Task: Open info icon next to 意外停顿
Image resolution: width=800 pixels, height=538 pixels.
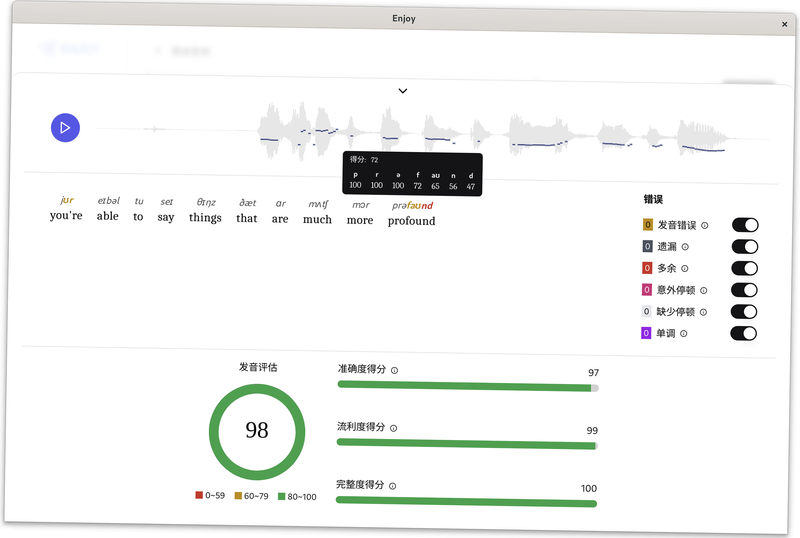Action: [x=704, y=290]
